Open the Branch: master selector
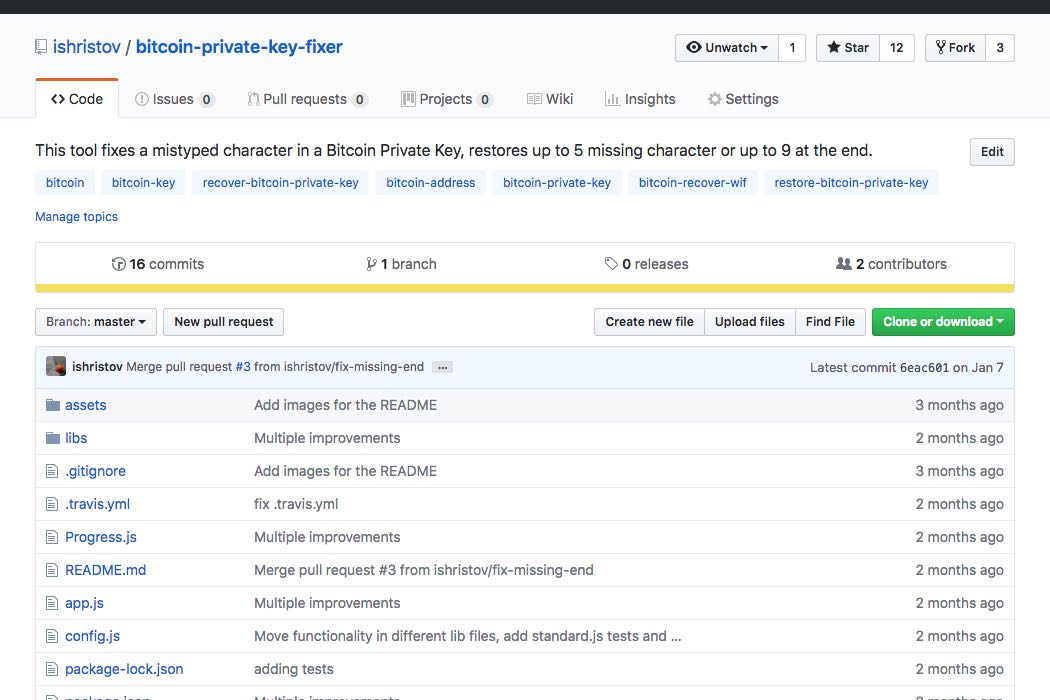The image size is (1050, 700). (x=95, y=322)
